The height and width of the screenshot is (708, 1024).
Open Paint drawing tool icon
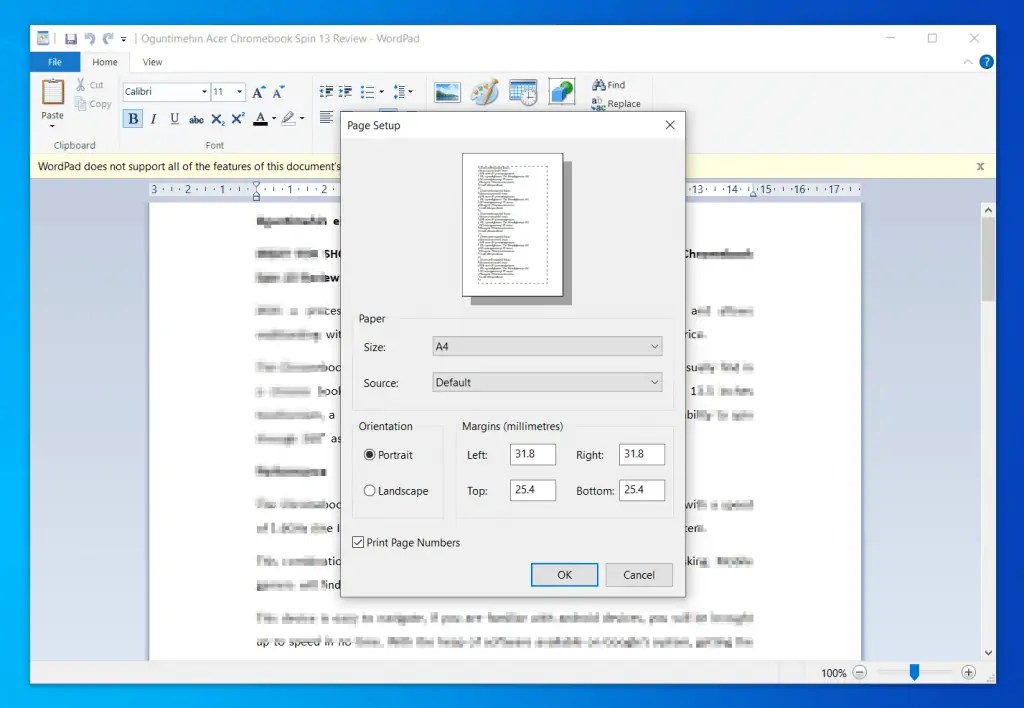(x=484, y=91)
